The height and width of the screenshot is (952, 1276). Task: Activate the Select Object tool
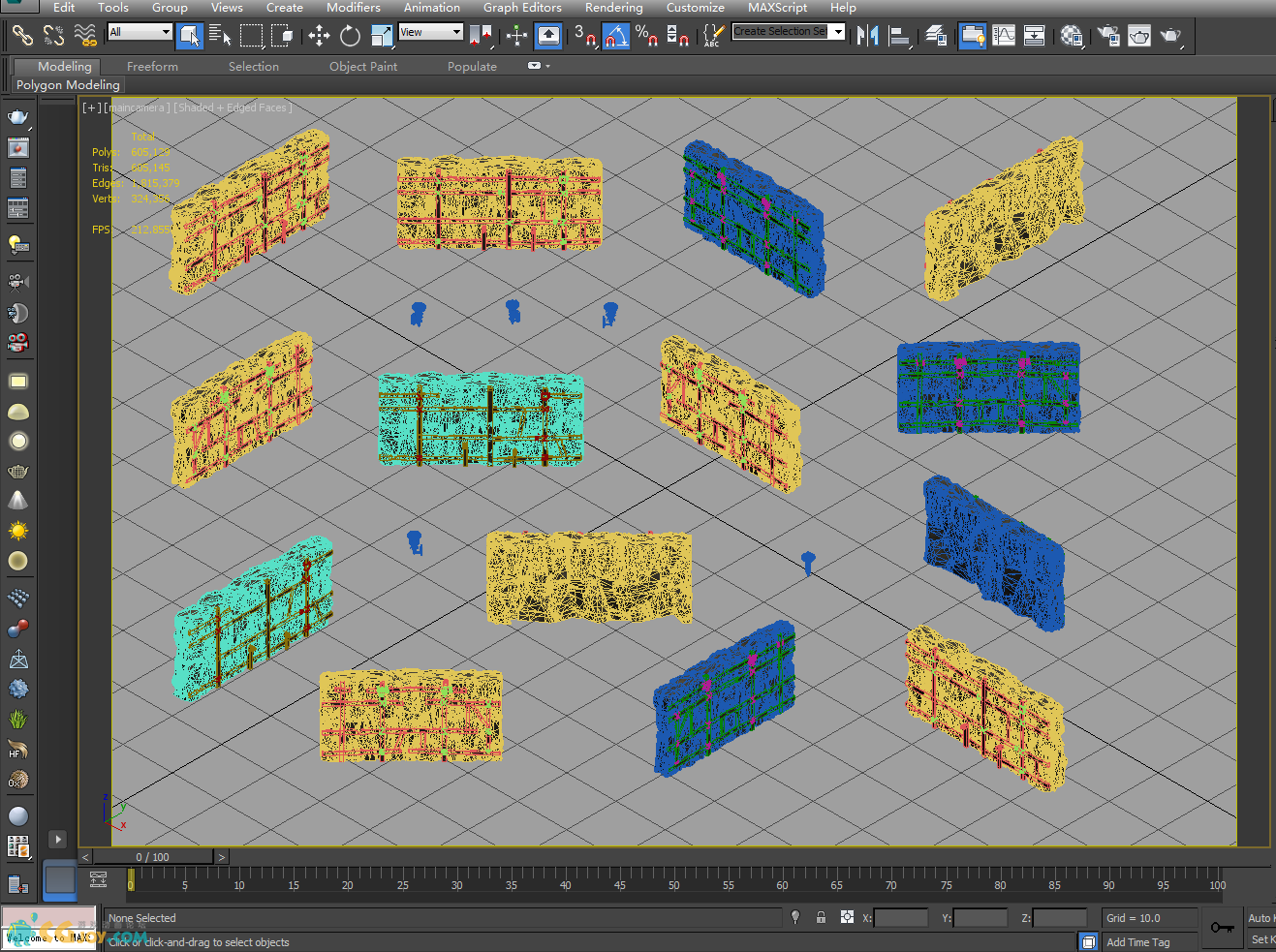coord(189,36)
